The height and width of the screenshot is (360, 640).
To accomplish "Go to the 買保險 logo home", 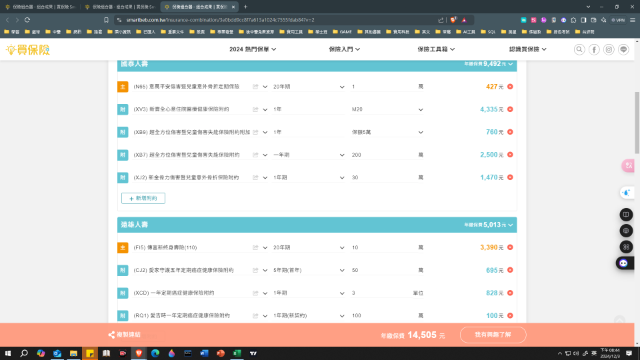I will pos(28,50).
